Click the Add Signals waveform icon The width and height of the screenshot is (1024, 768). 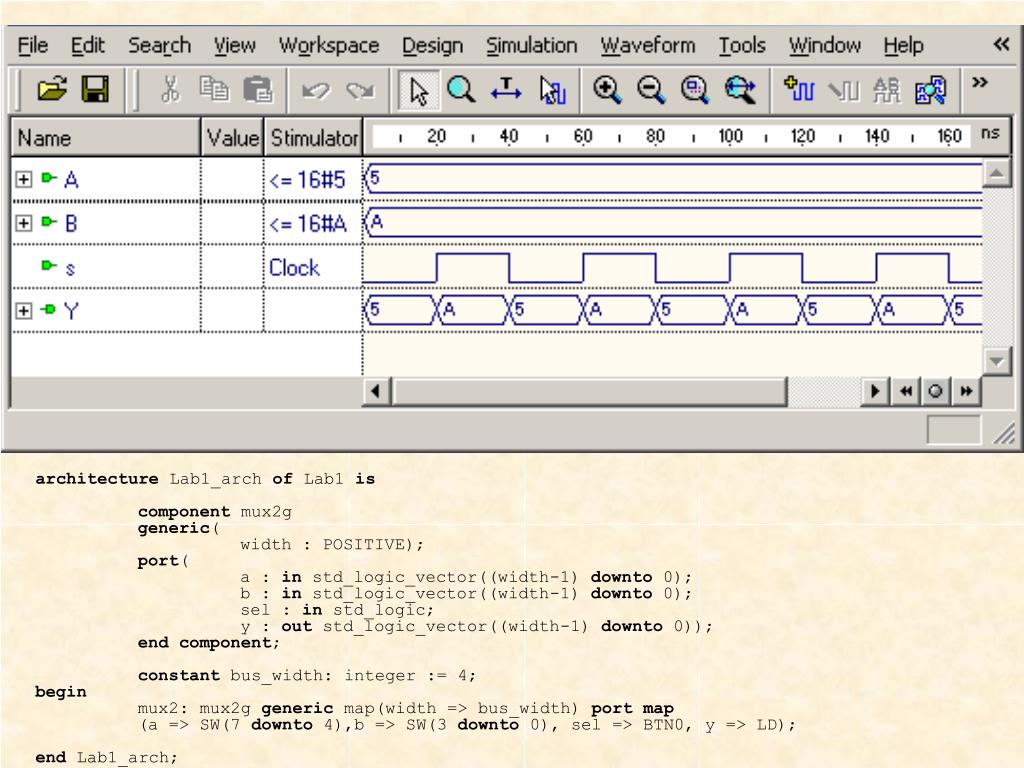point(799,89)
